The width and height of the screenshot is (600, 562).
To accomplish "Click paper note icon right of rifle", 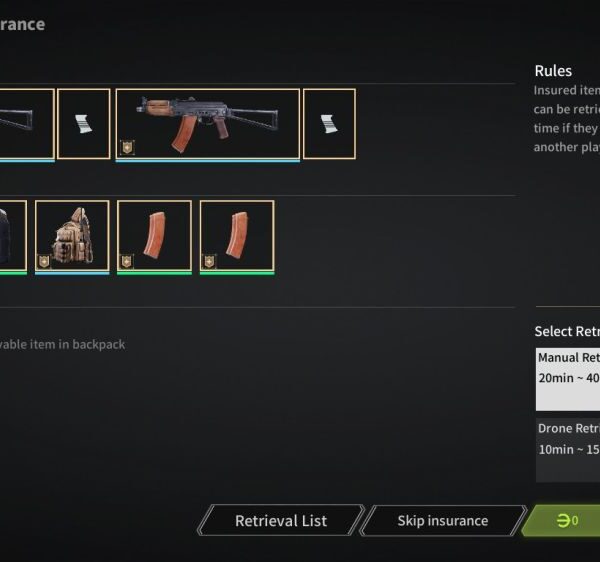I will coord(329,124).
